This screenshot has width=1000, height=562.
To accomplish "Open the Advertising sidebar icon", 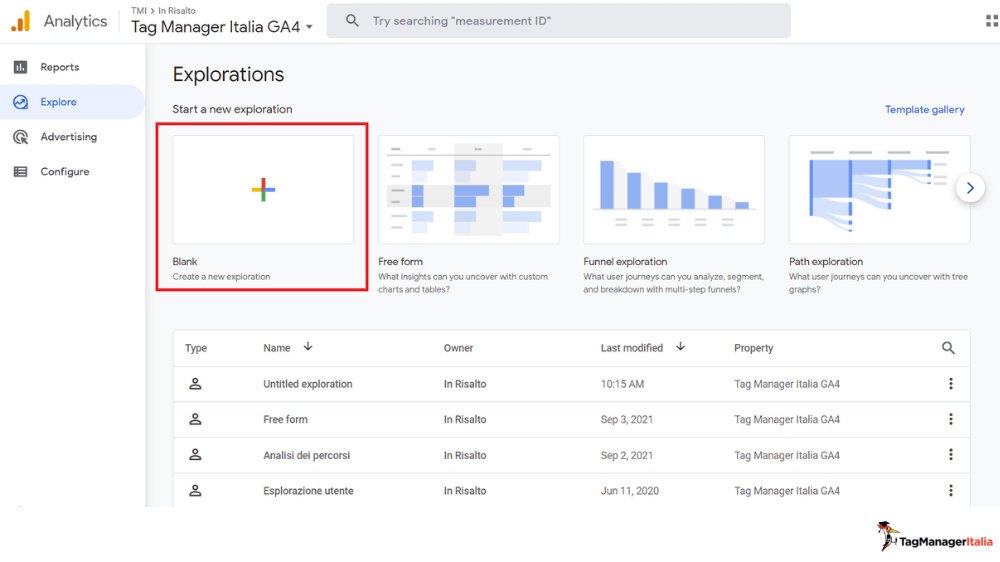I will pos(20,137).
